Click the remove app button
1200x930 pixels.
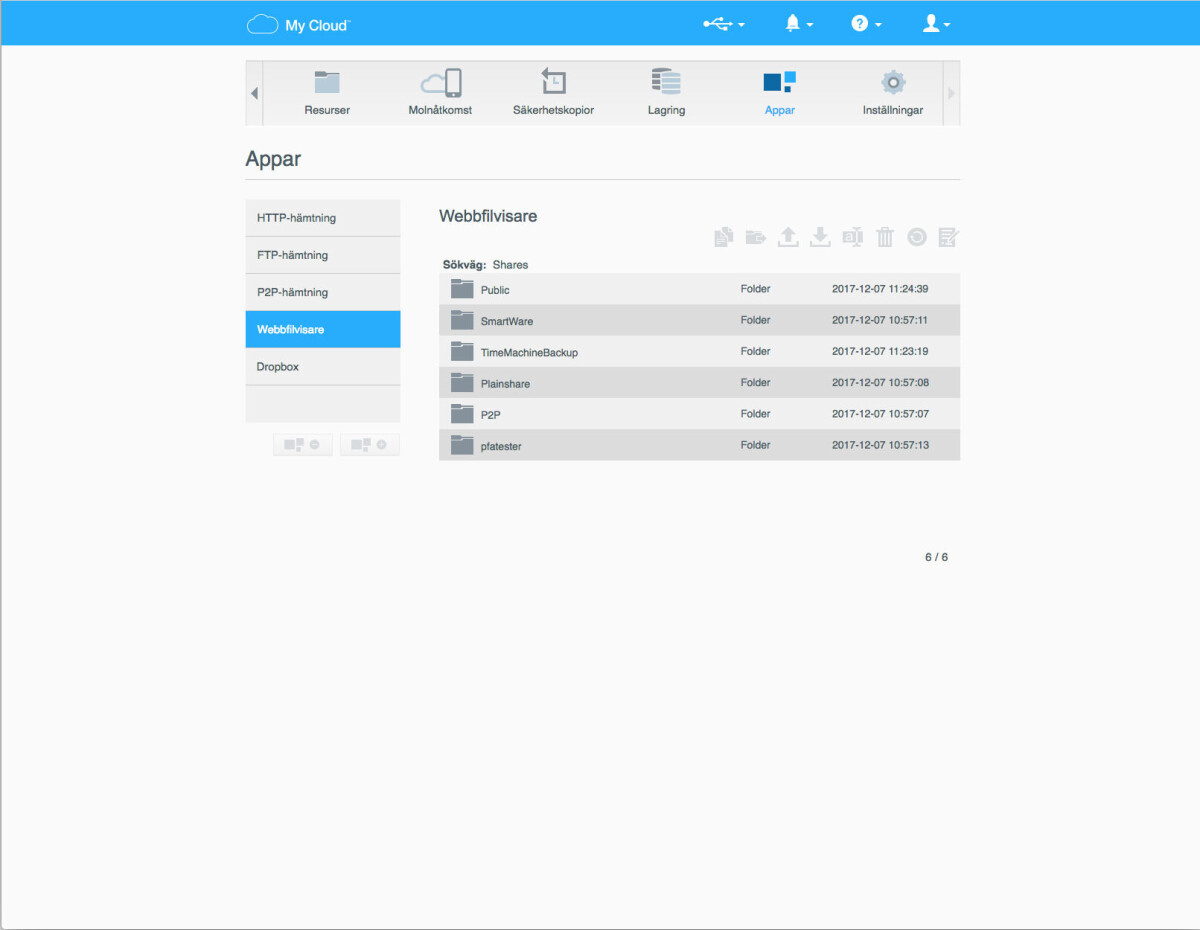[x=303, y=445]
